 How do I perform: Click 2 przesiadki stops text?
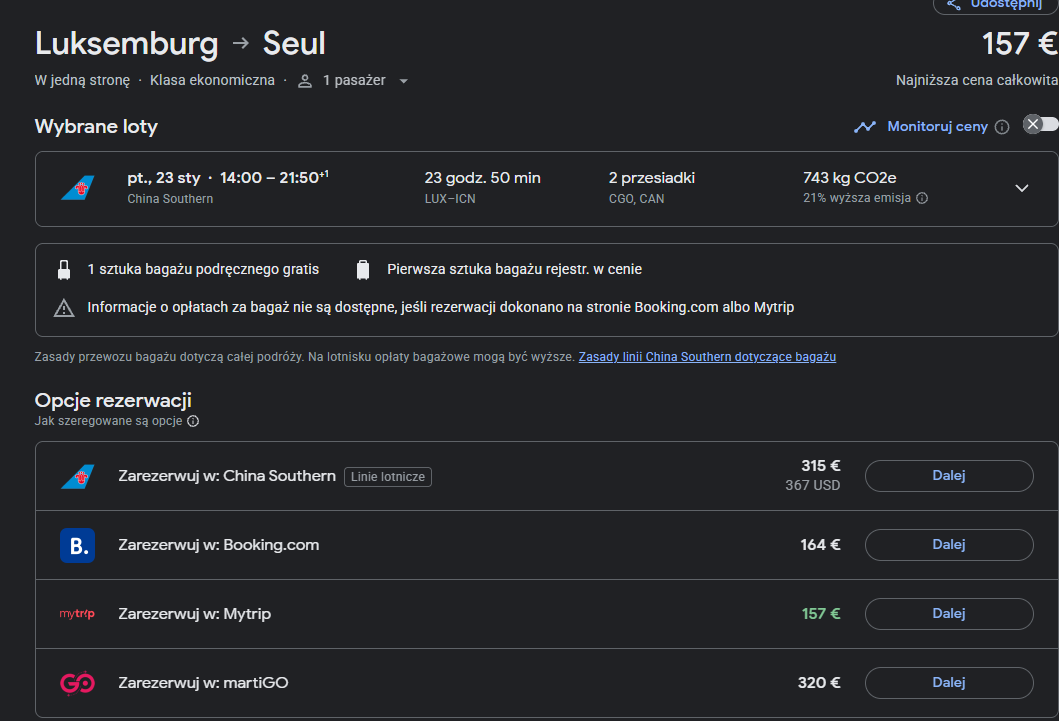click(652, 178)
